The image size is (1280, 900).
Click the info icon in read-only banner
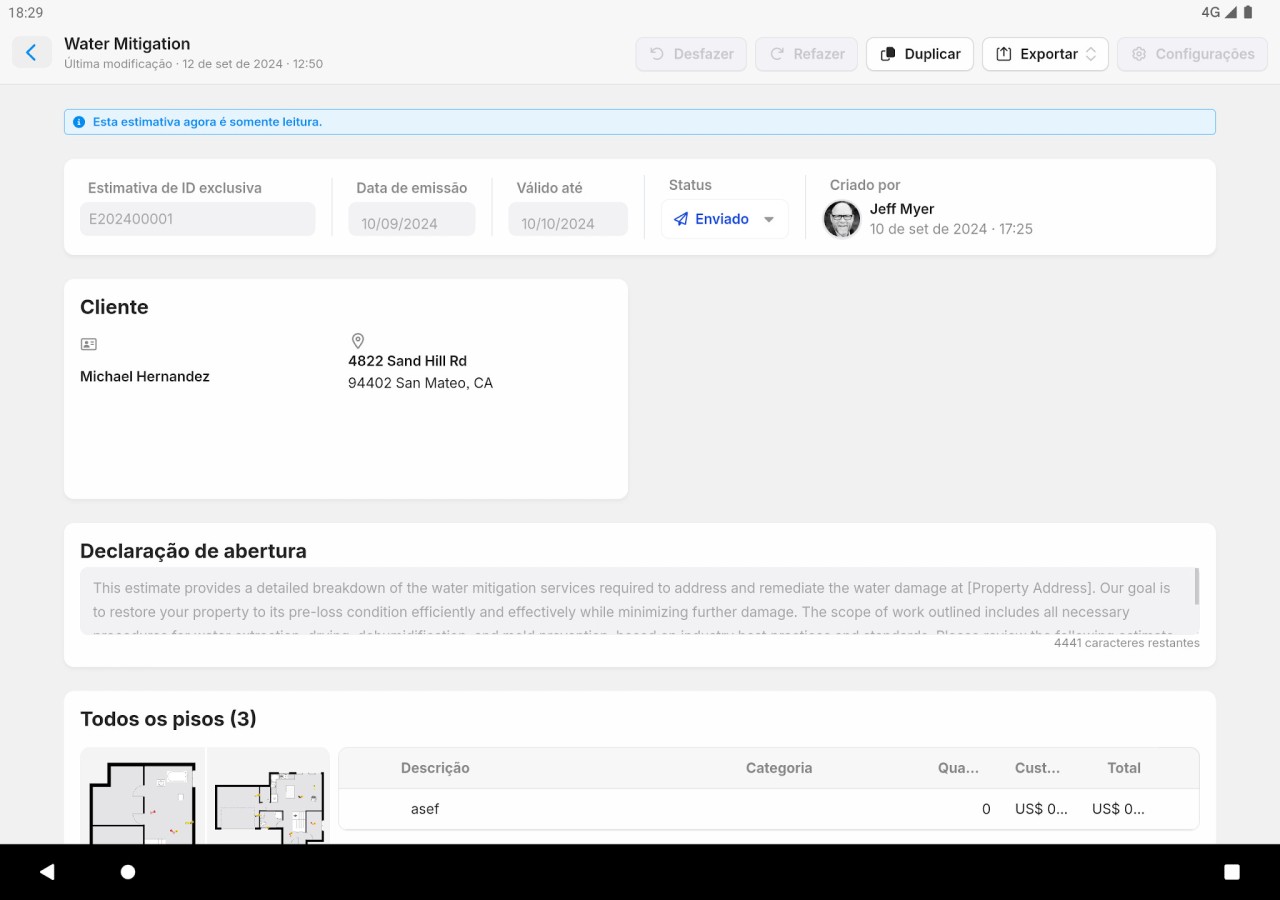pos(79,122)
